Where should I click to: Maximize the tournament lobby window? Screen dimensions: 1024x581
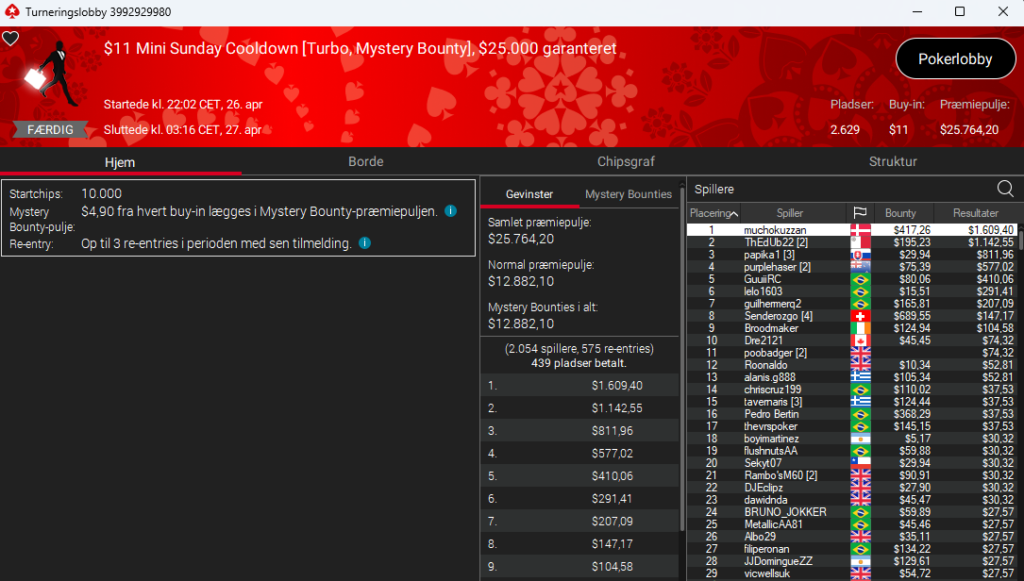959,11
